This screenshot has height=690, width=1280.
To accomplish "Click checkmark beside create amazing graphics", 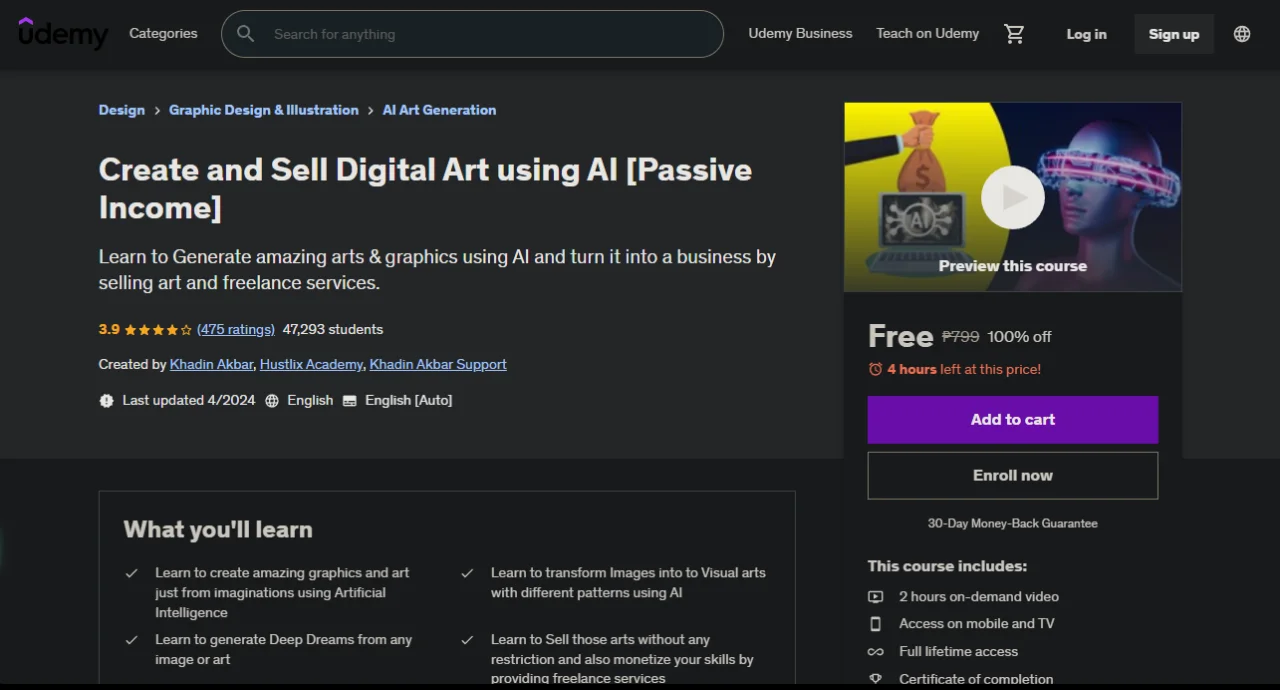I will (131, 573).
